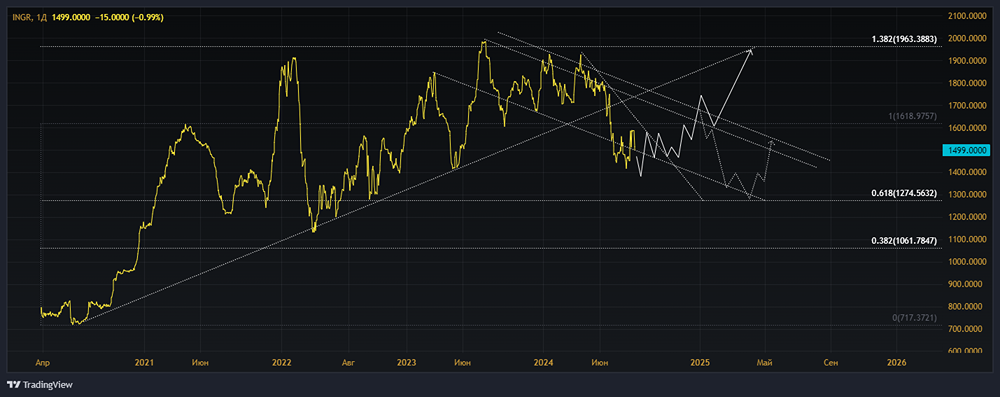Viewport: 1000px width, 397px height.
Task: Click the 1900.0000 price axis label
Action: [x=966, y=61]
